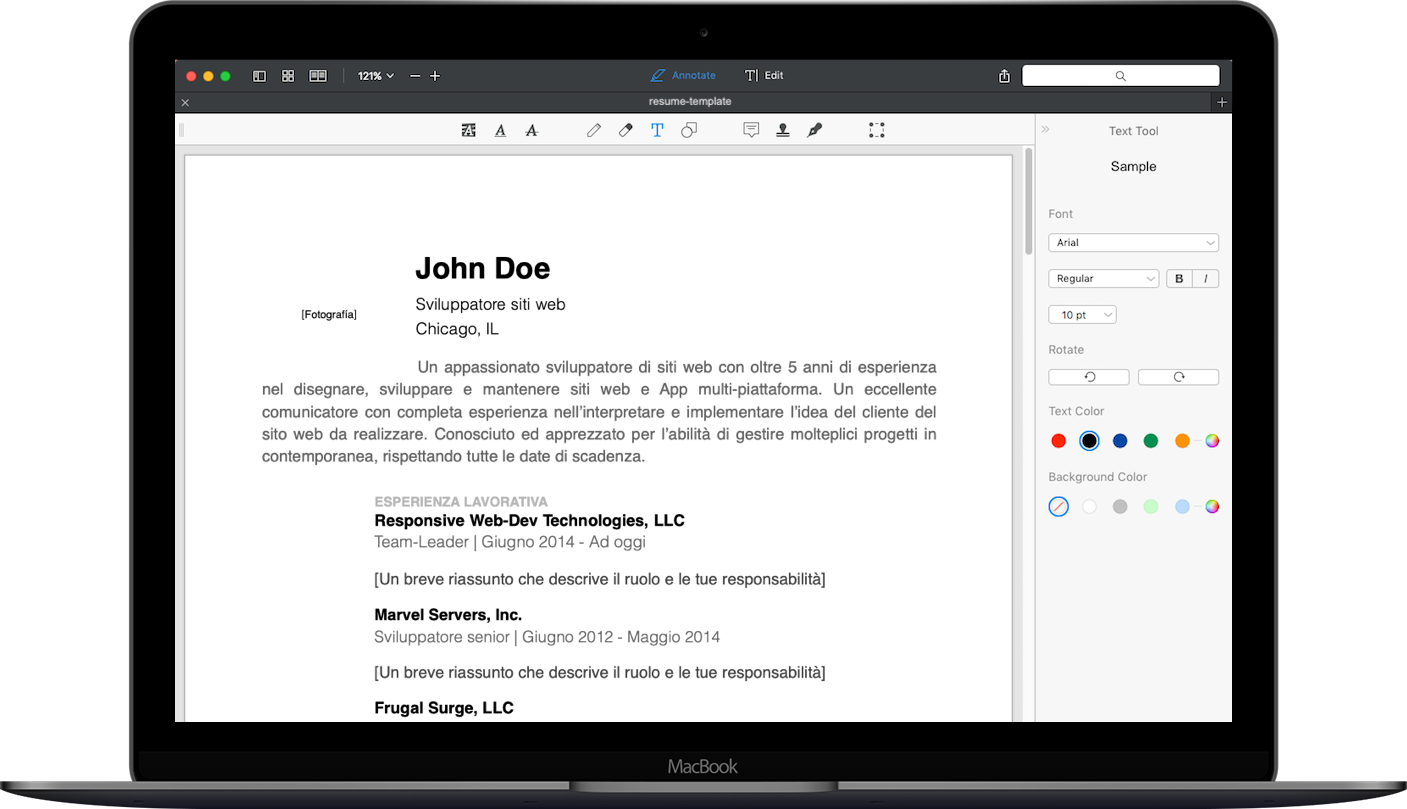Select the signature pen tool
Screen dimensions: 1407x809
click(815, 130)
